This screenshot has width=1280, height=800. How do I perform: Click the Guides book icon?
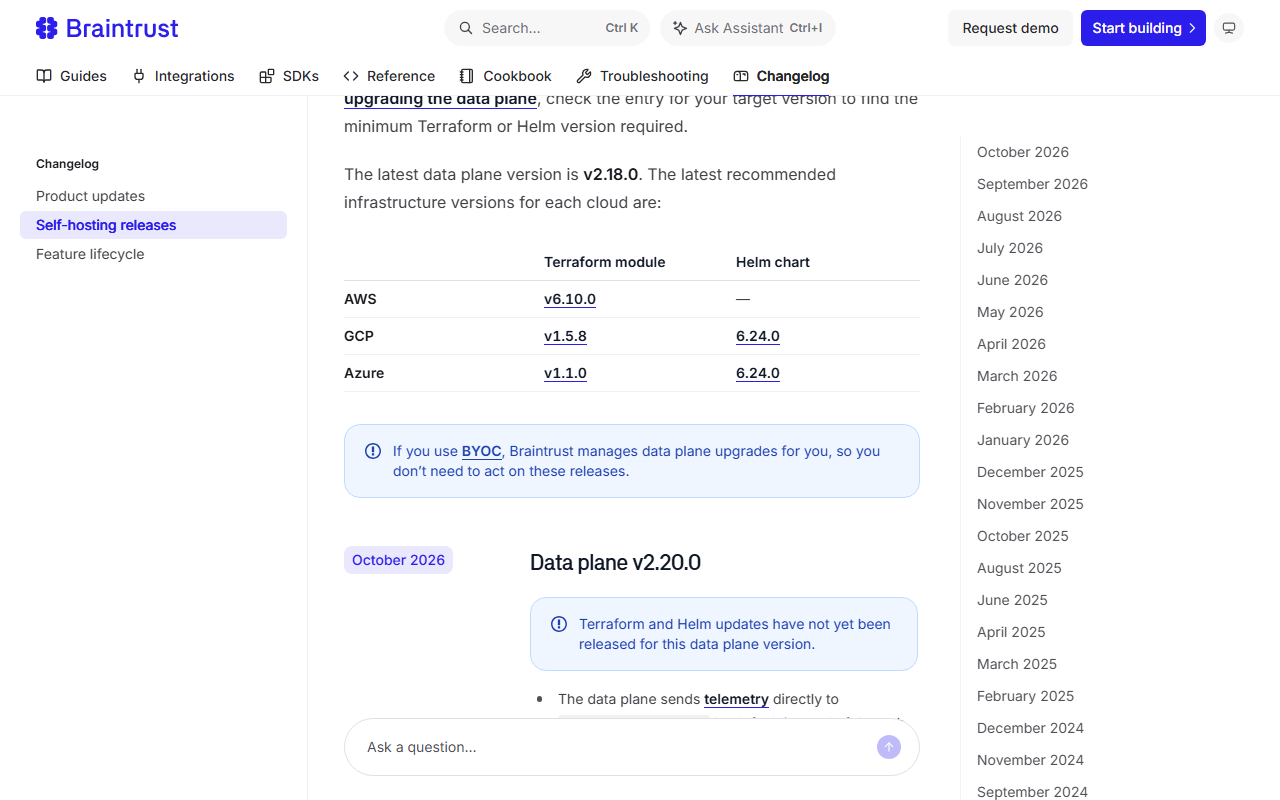(44, 76)
